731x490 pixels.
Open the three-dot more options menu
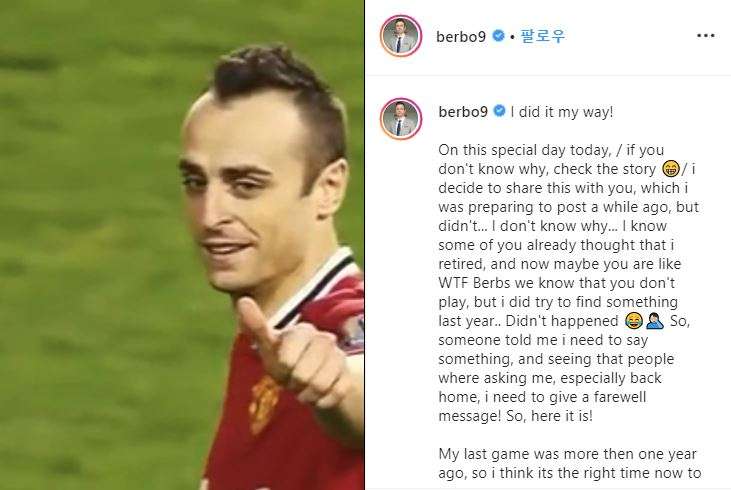click(705, 36)
